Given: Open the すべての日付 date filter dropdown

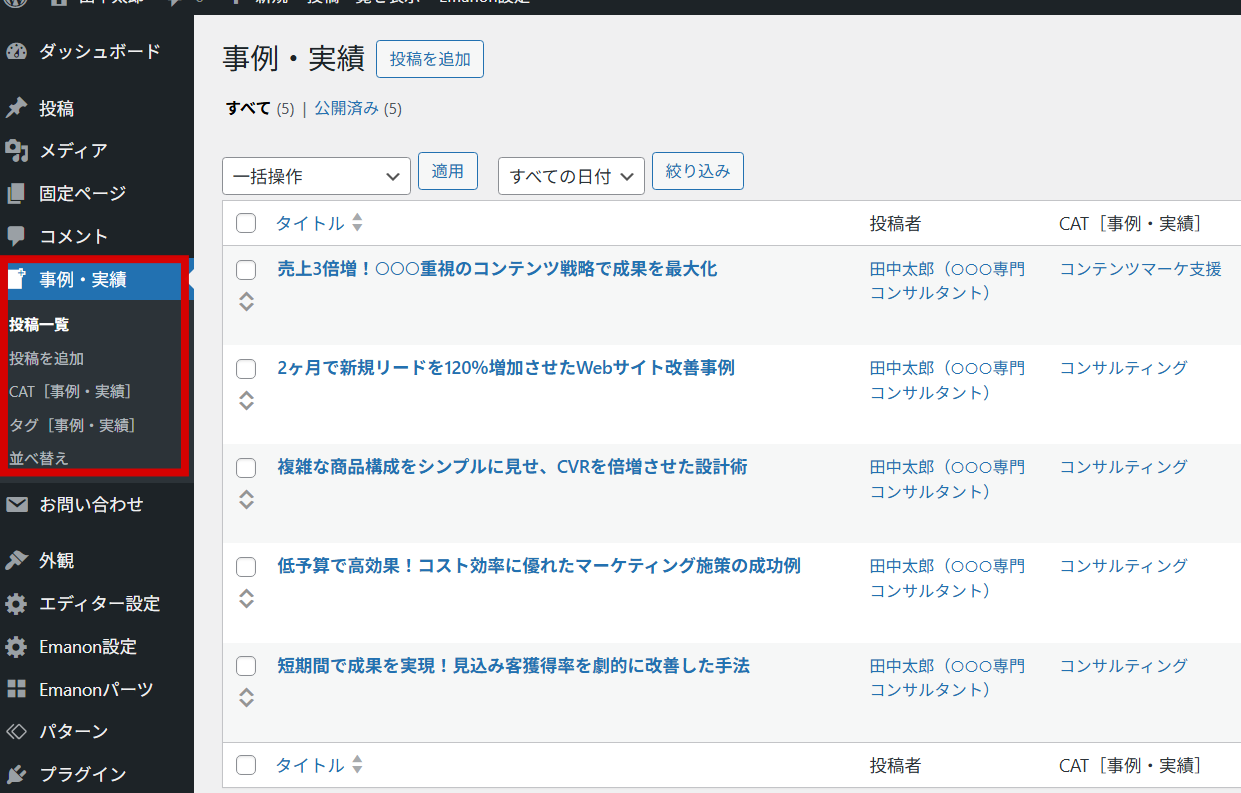Looking at the screenshot, I should pyautogui.click(x=571, y=176).
